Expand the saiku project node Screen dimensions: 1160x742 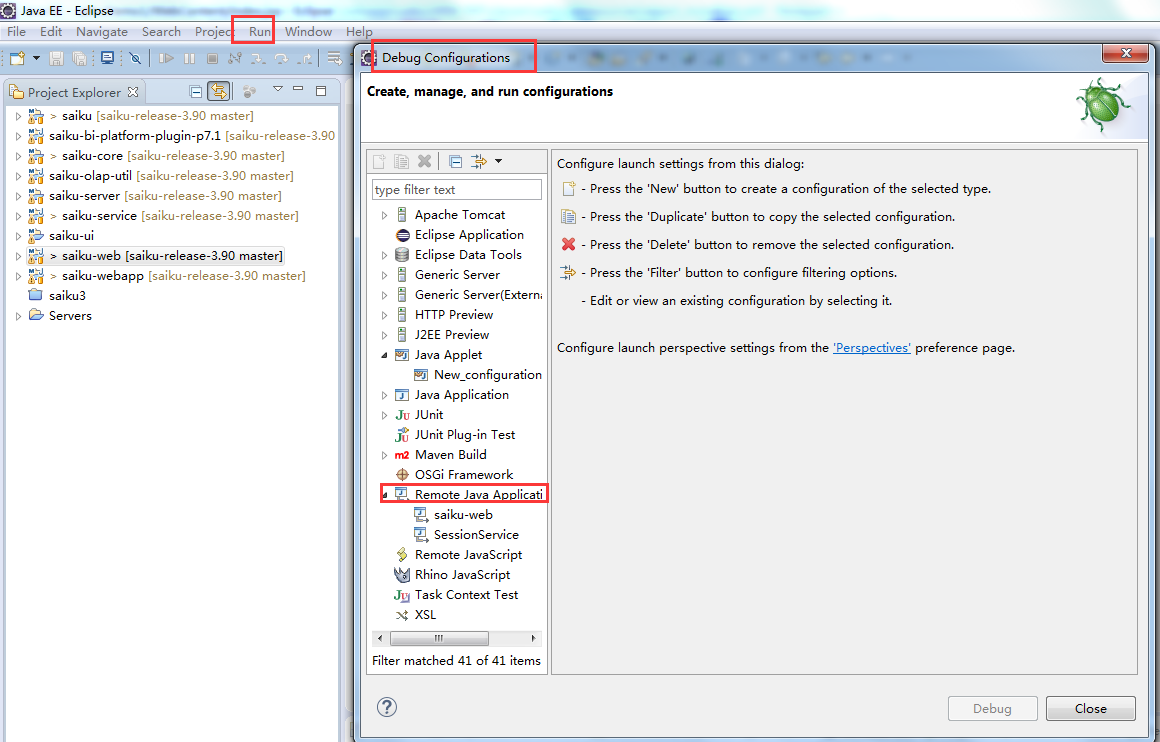18,116
